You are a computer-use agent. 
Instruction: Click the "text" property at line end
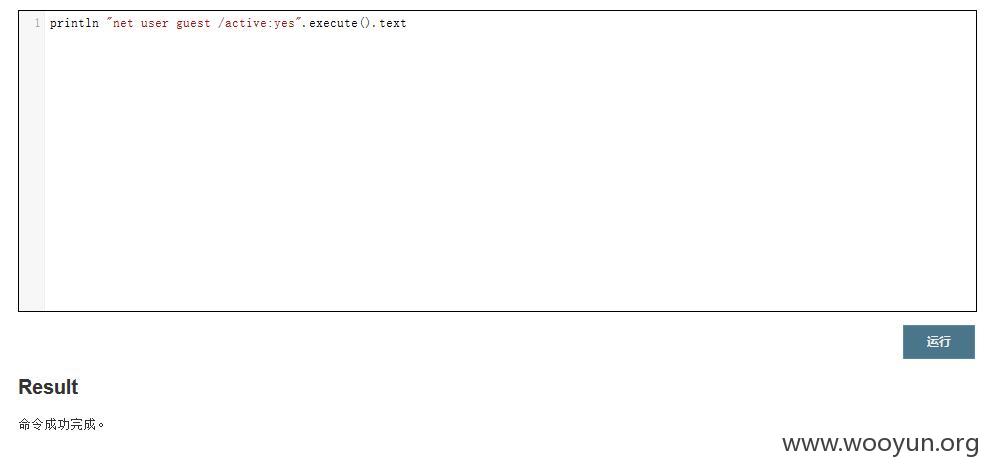393,23
